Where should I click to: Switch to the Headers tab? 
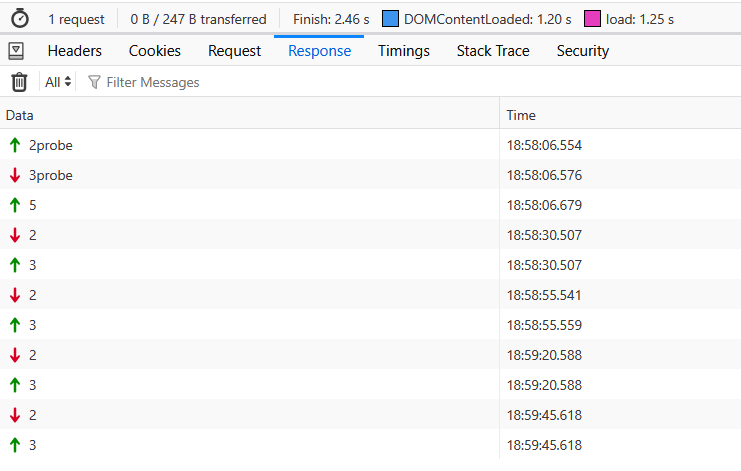click(x=75, y=51)
